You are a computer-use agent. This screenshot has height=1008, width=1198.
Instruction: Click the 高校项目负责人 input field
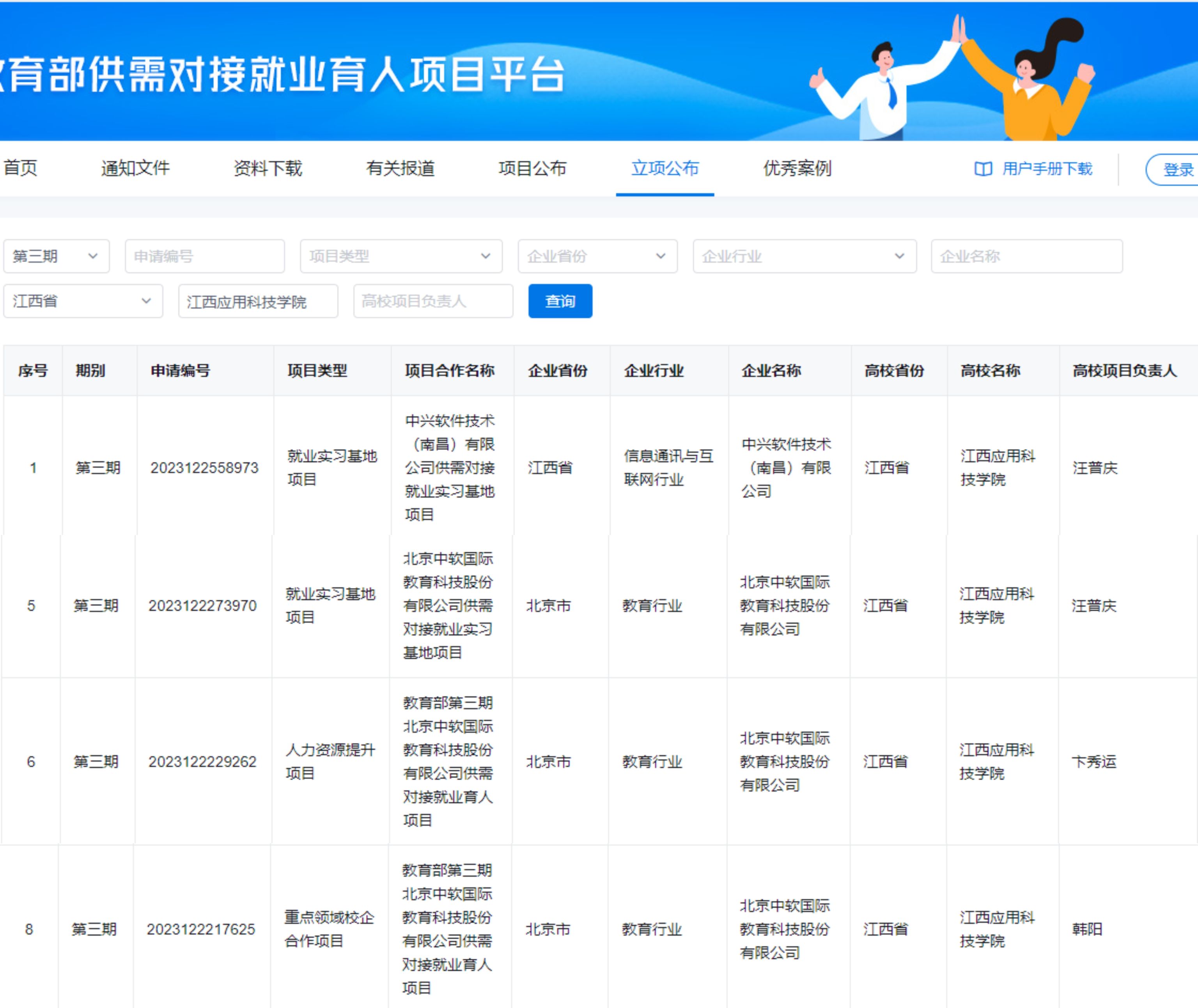coord(432,301)
